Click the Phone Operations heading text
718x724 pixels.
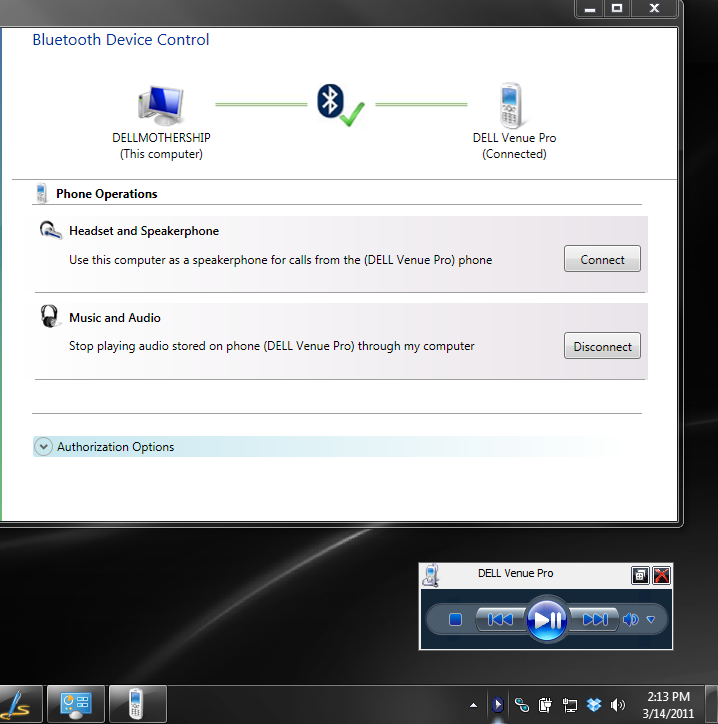tap(107, 194)
